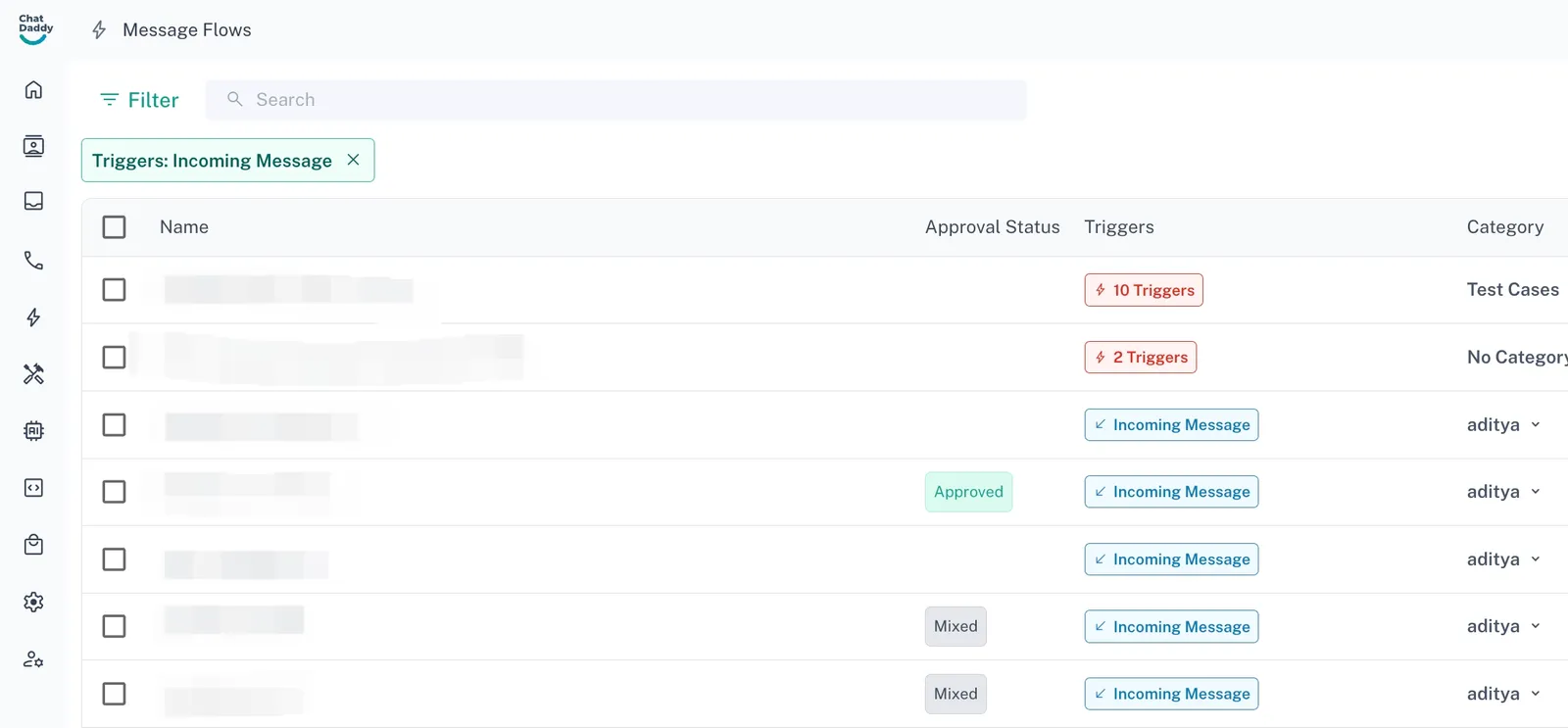The height and width of the screenshot is (728, 1568).
Task: Toggle the select-all checkbox in table header
Action: click(x=115, y=227)
